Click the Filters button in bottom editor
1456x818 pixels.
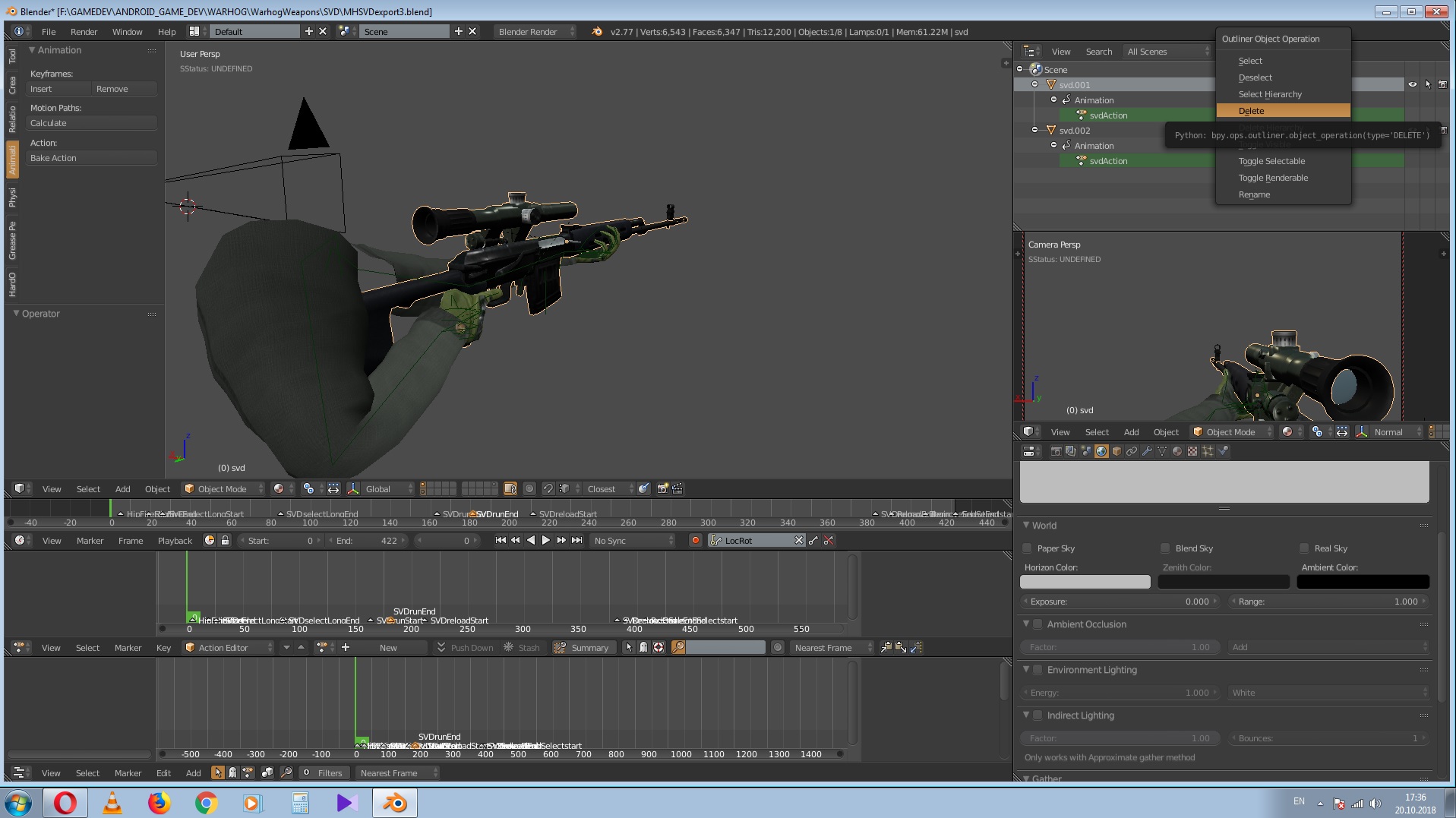(x=324, y=773)
